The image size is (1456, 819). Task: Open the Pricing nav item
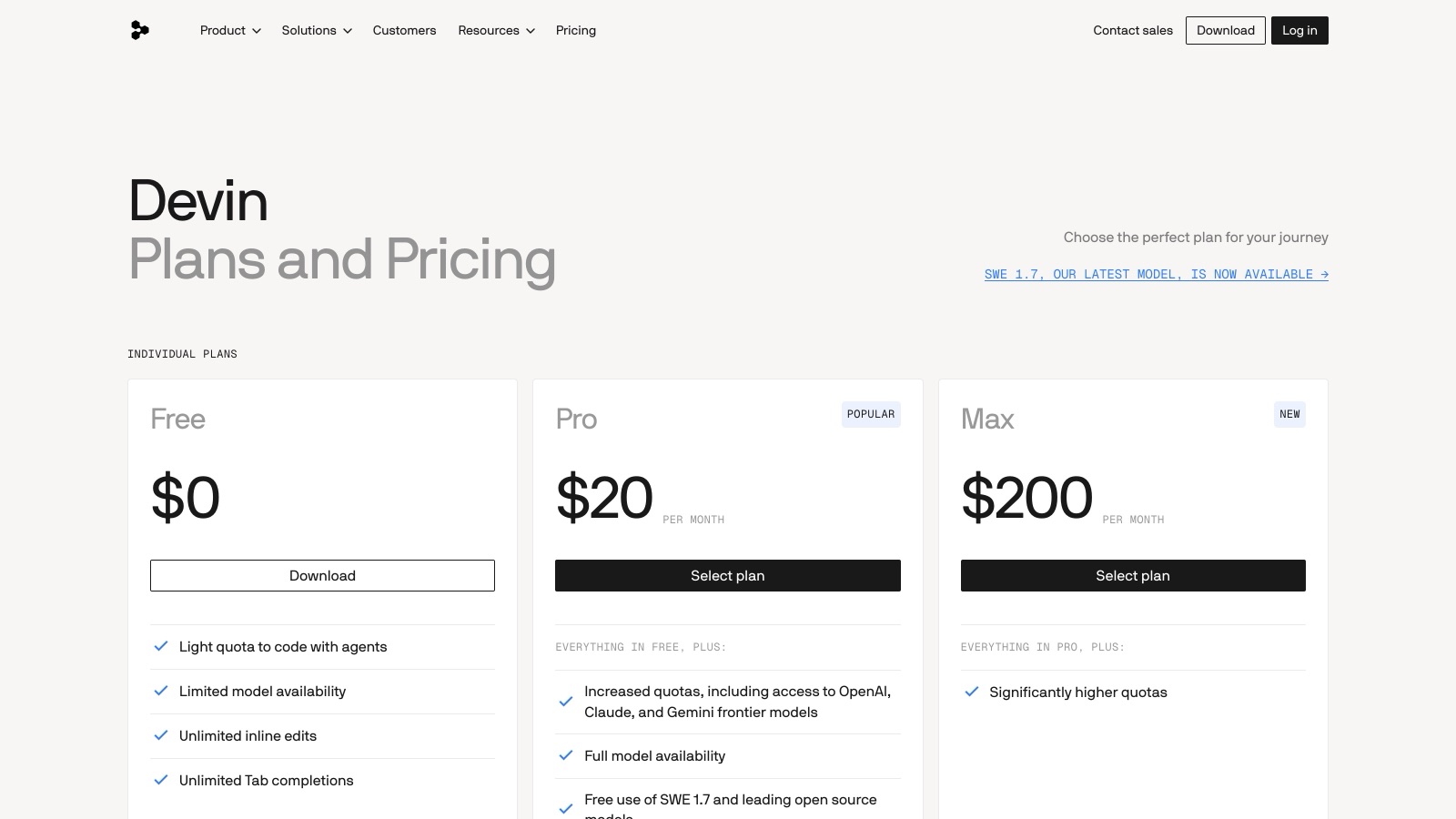(576, 30)
